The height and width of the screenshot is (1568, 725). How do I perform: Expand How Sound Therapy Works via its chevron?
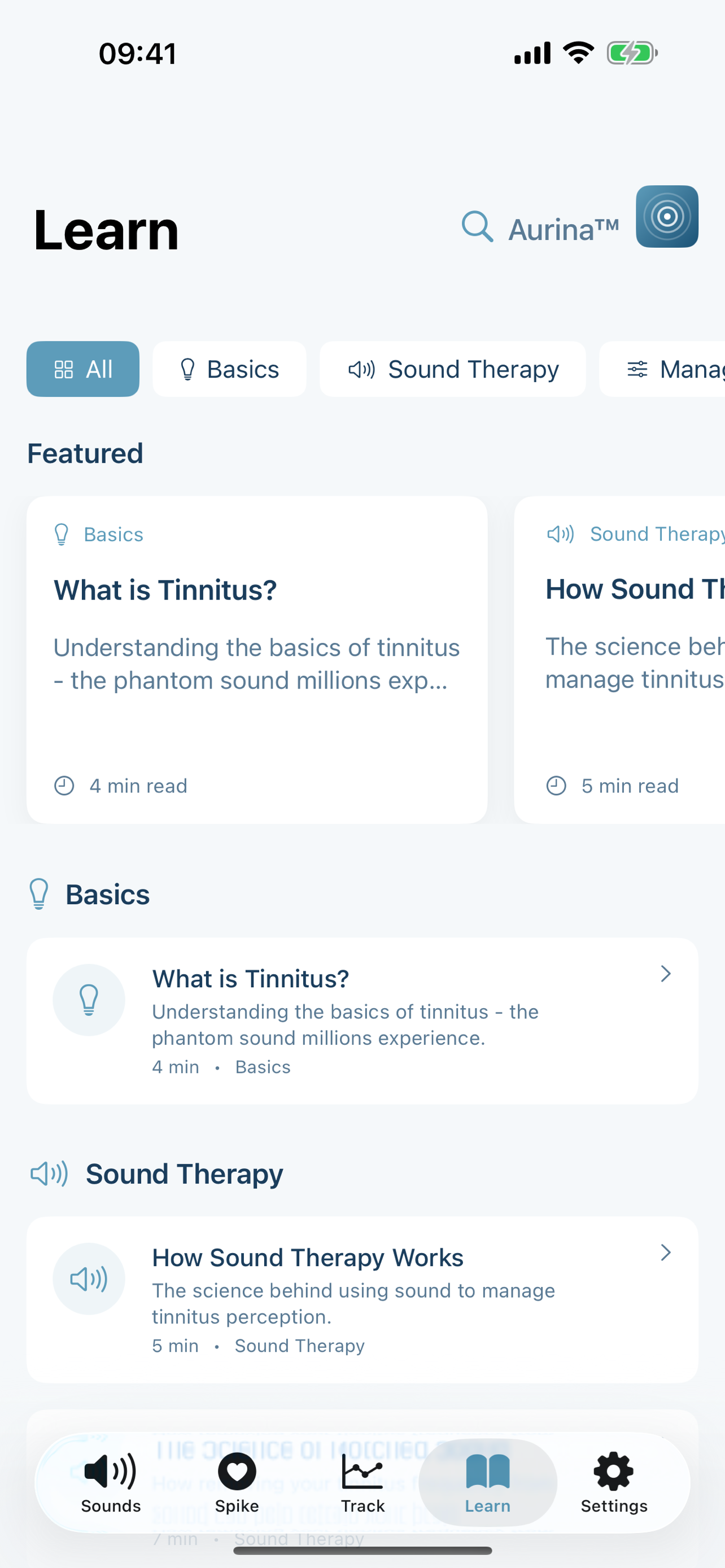tap(666, 1253)
